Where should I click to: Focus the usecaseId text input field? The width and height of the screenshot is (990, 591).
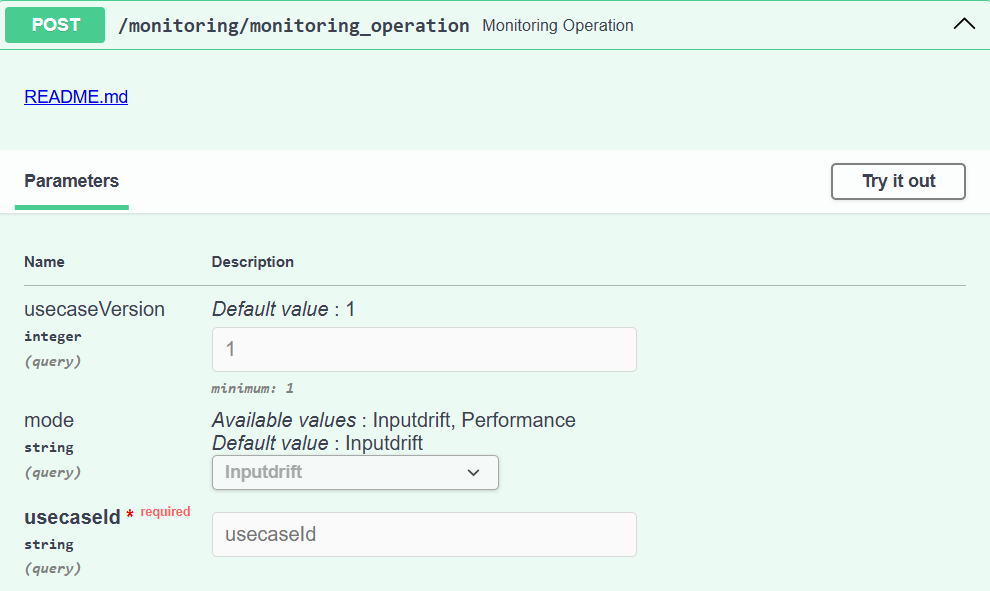[424, 534]
